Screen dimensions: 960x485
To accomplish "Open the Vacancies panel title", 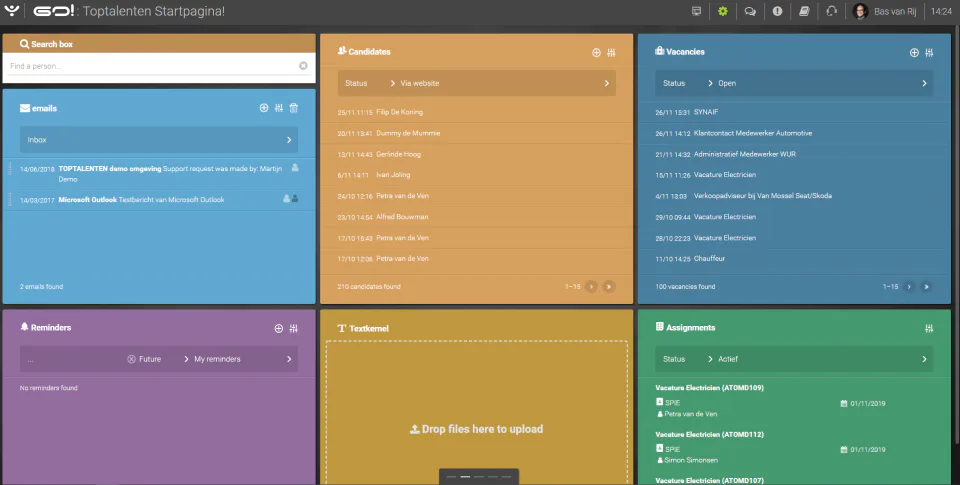I will 685,51.
